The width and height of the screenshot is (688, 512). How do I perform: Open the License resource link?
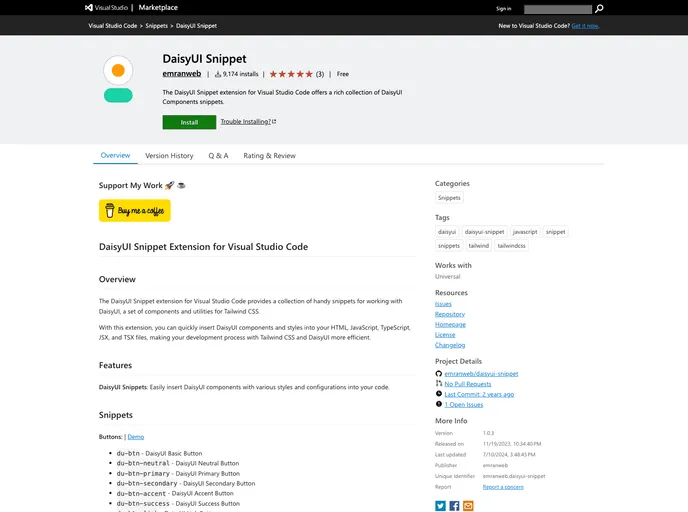(x=445, y=335)
